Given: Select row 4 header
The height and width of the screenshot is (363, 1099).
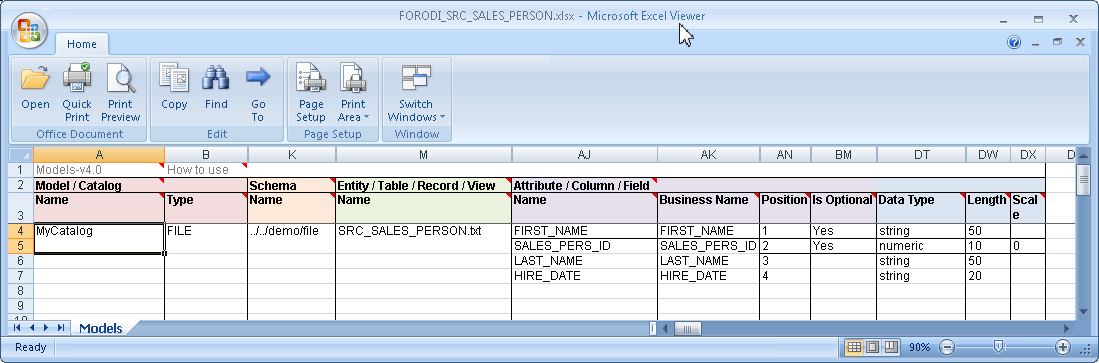Looking at the screenshot, I should click(21, 231).
